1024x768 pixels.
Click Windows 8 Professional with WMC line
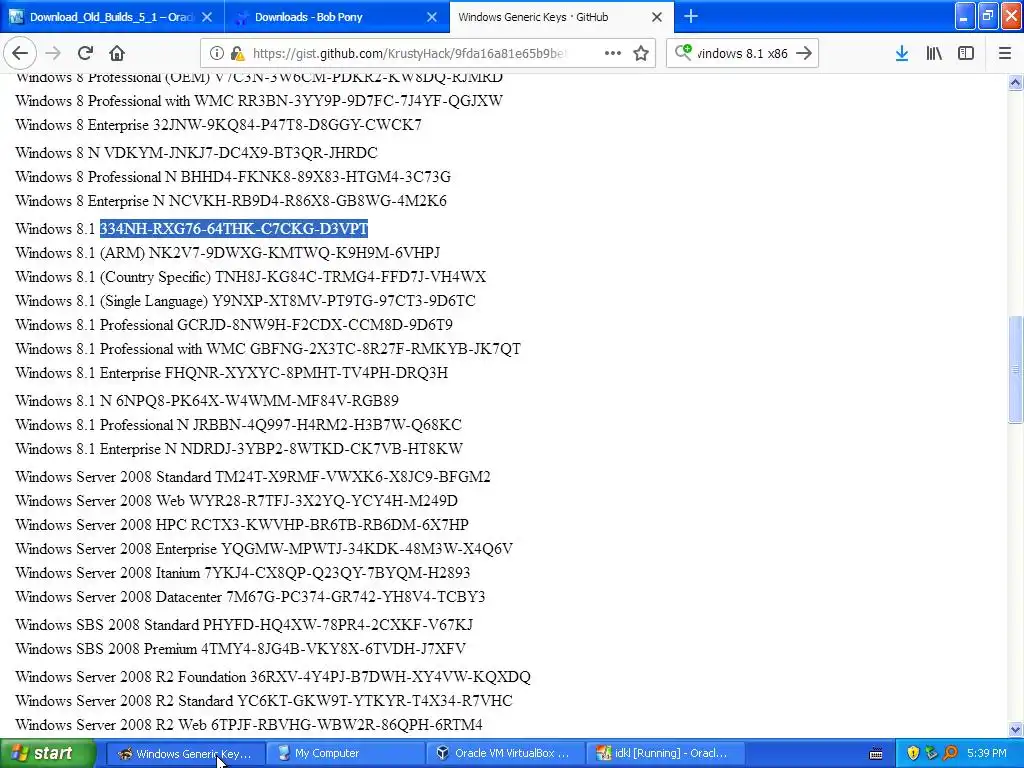tap(259, 101)
